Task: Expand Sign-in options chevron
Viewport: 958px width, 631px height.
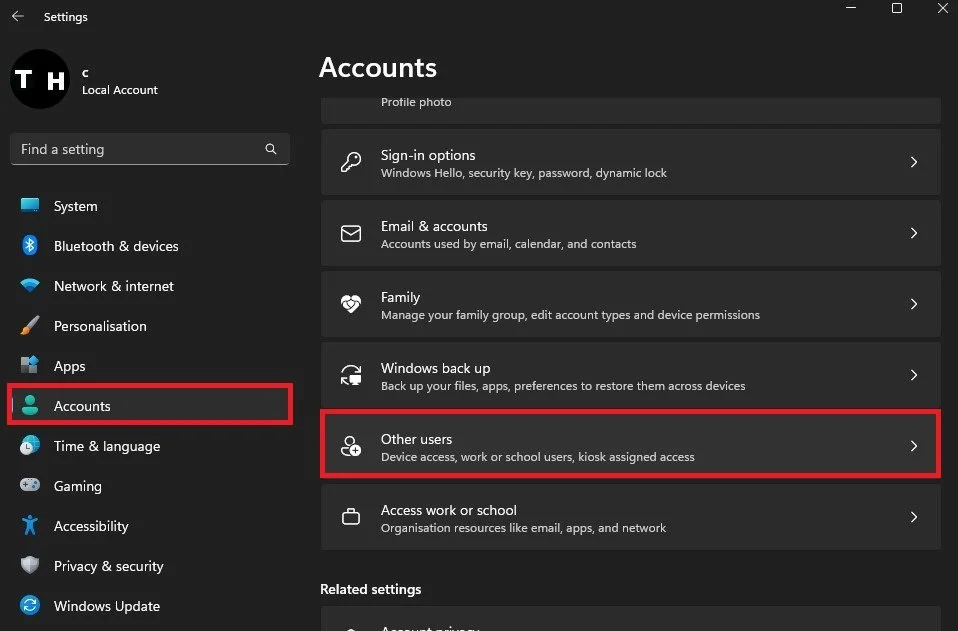Action: (x=913, y=162)
